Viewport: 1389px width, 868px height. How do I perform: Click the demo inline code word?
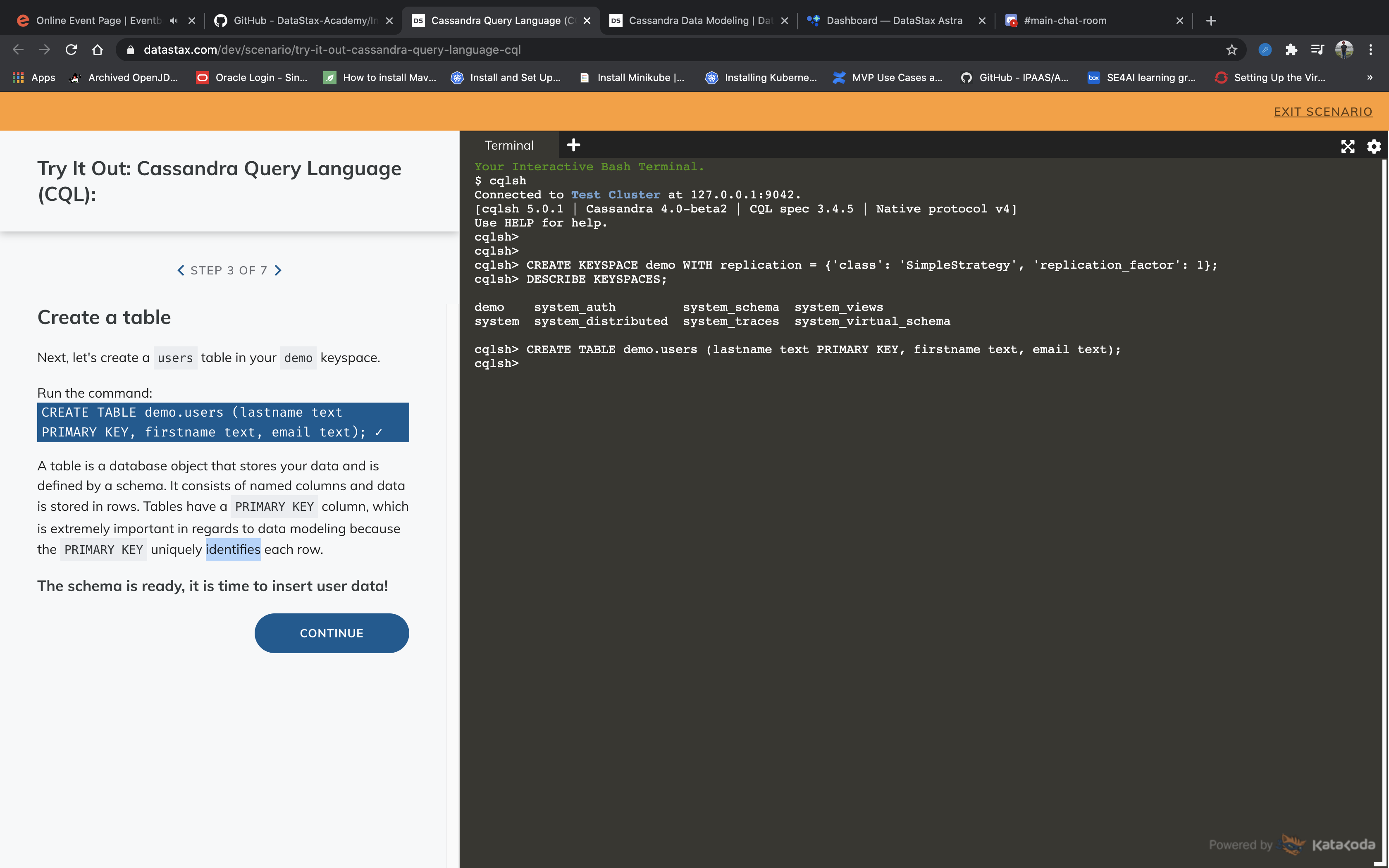298,358
